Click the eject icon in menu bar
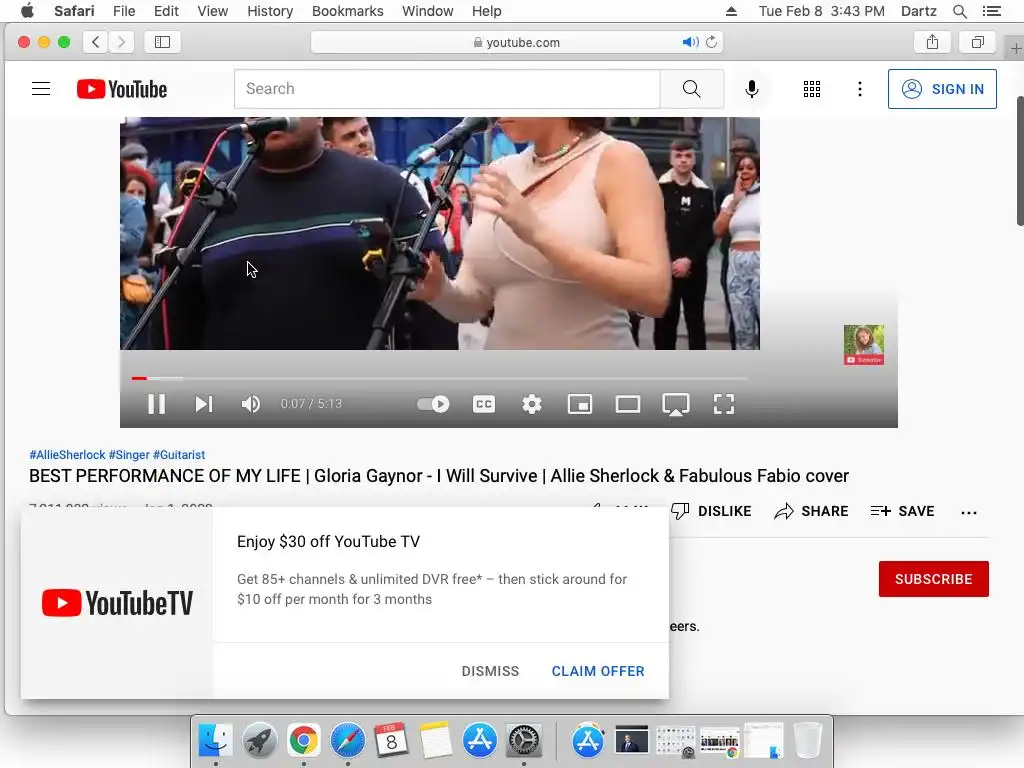The height and width of the screenshot is (768, 1024). coord(731,11)
